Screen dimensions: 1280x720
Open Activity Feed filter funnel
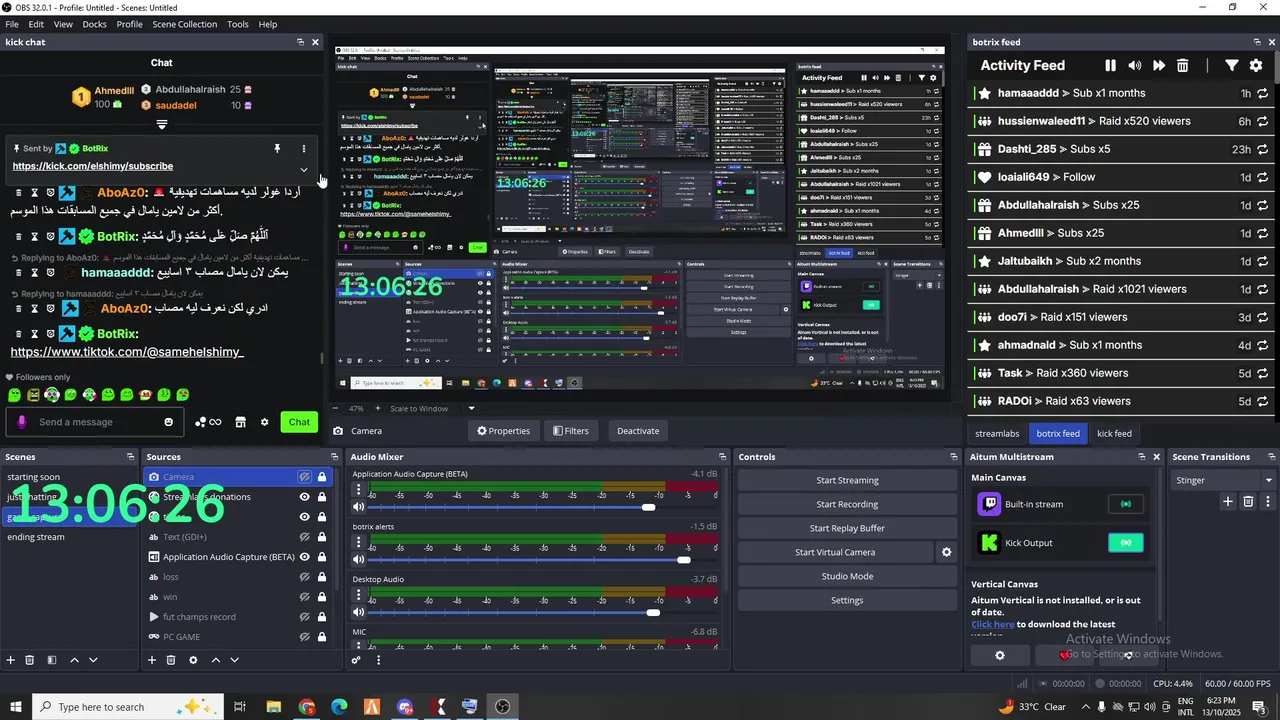[1232, 65]
